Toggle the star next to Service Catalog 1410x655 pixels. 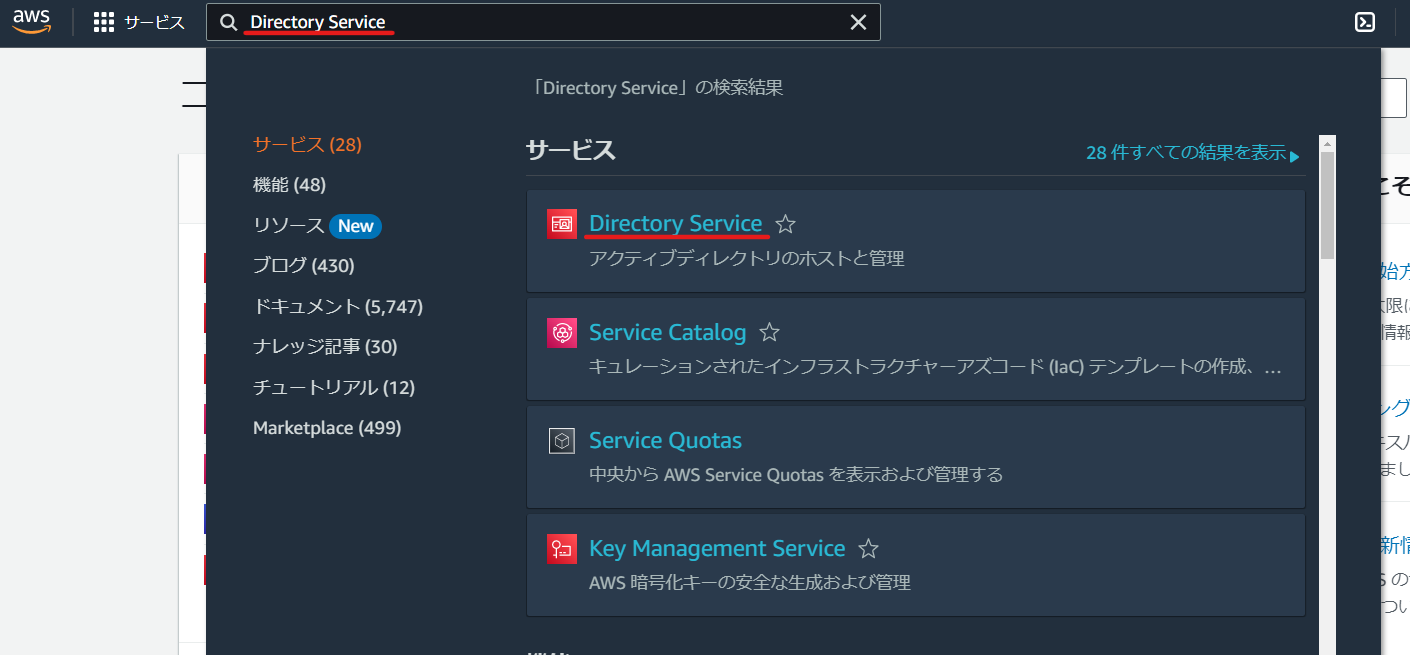point(769,331)
